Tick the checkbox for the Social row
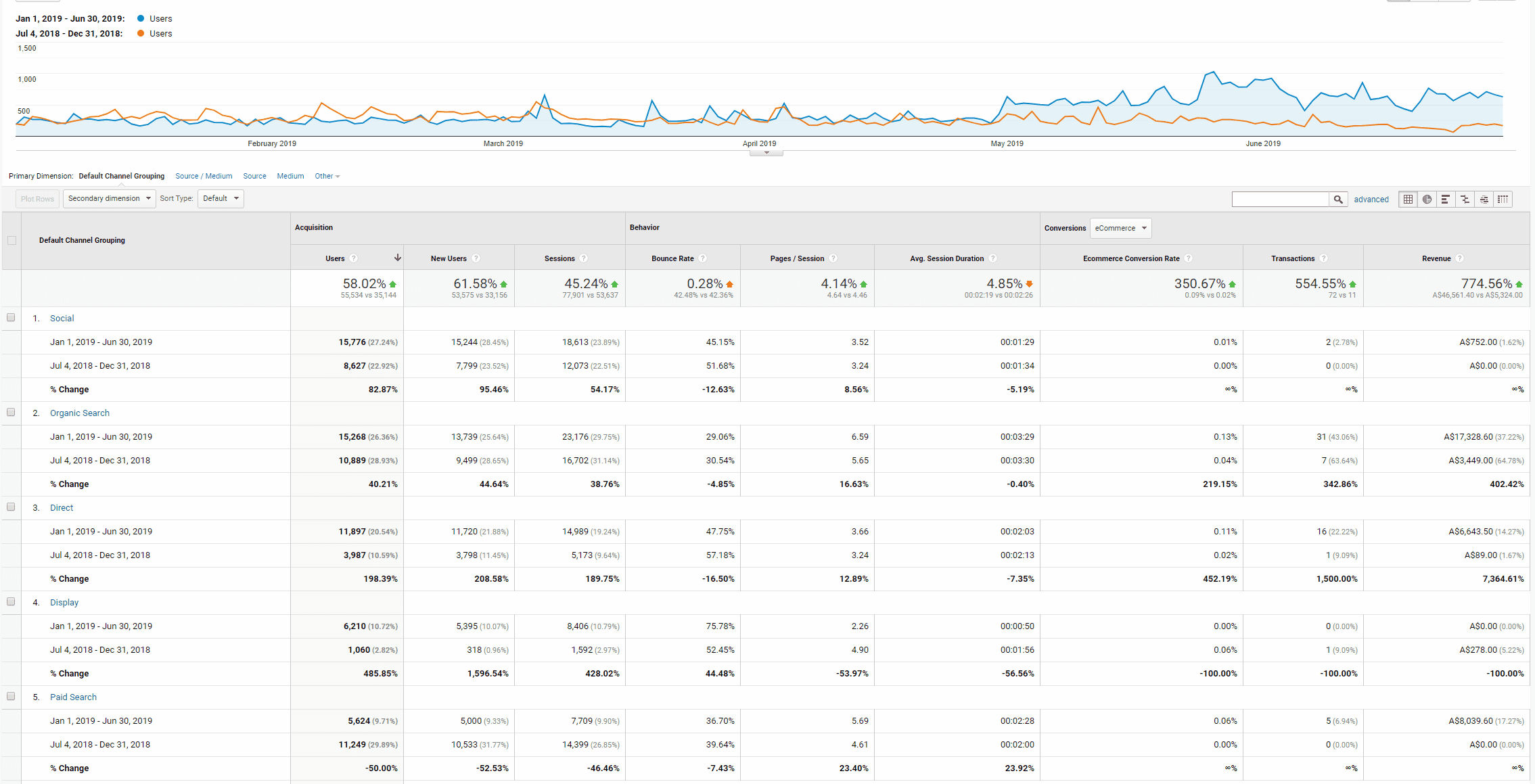Image resolution: width=1535 pixels, height=784 pixels. [x=11, y=318]
